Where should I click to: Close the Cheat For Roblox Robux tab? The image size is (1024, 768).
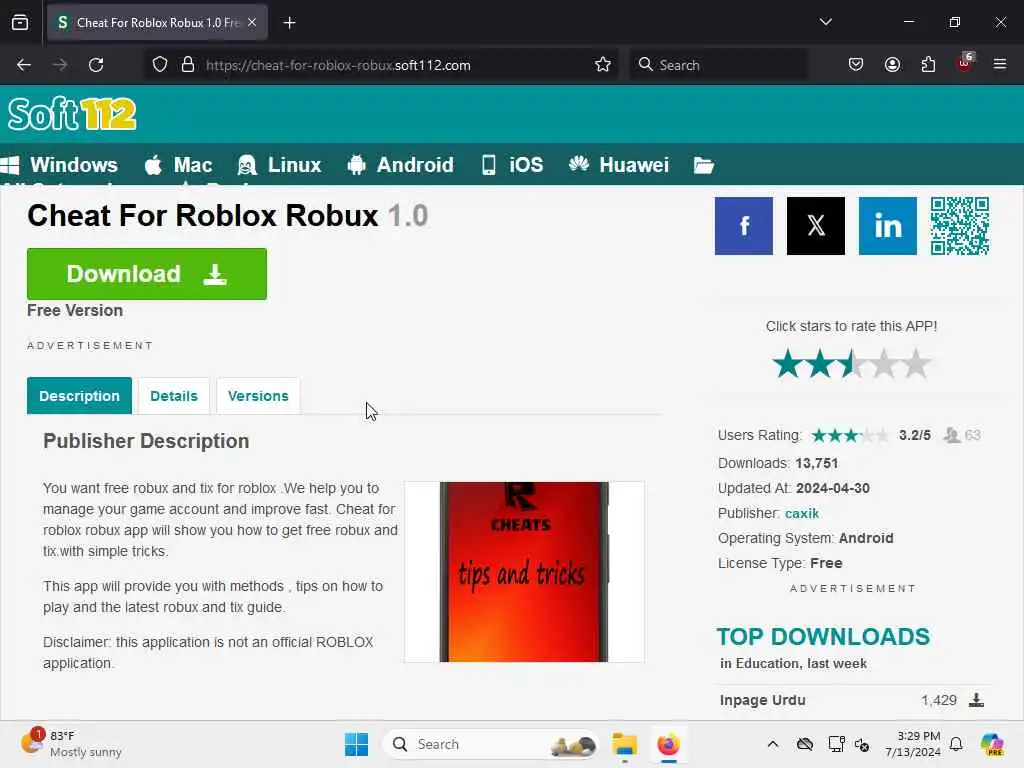252,22
